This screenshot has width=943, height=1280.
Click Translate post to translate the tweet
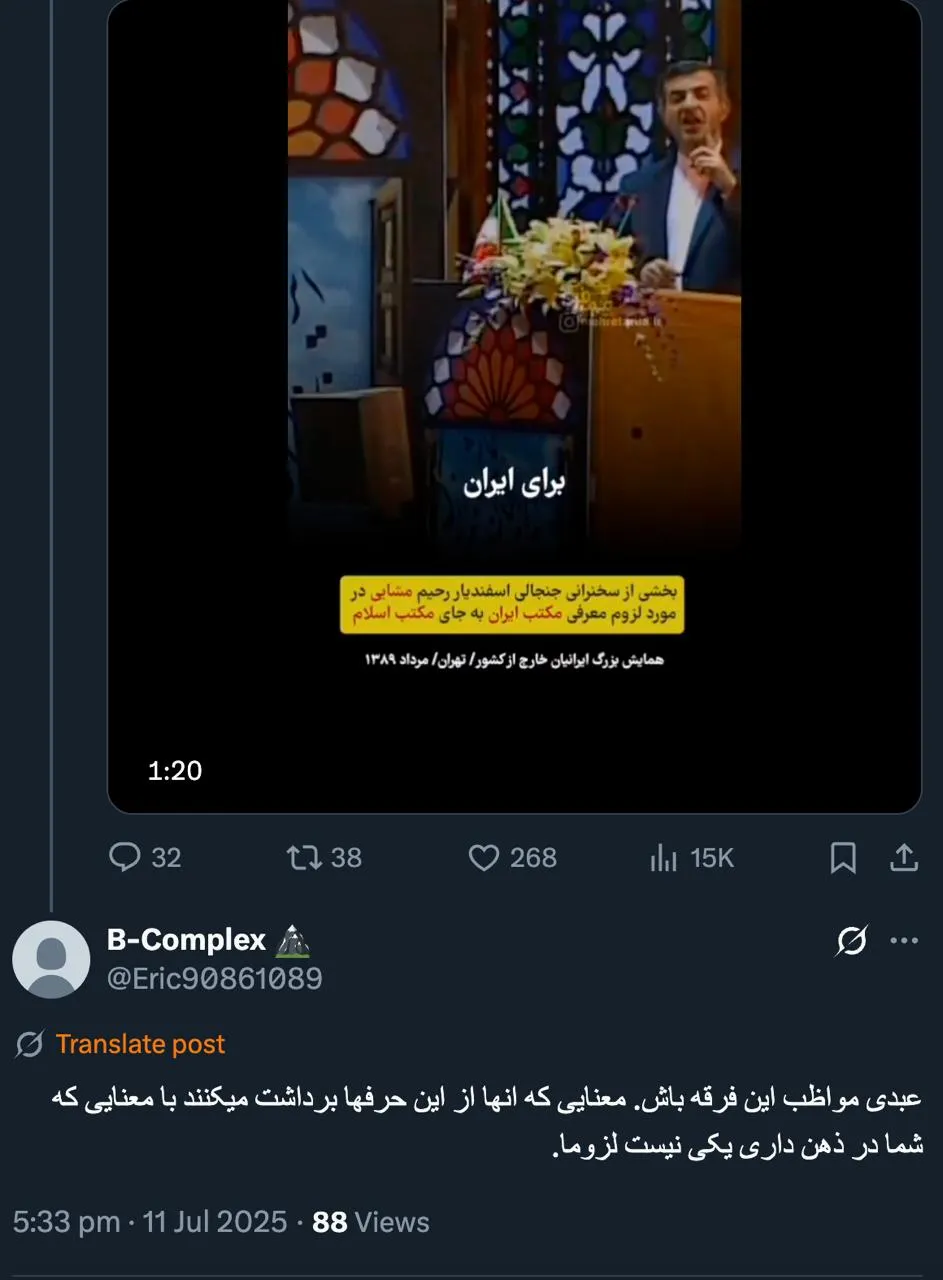point(141,1044)
